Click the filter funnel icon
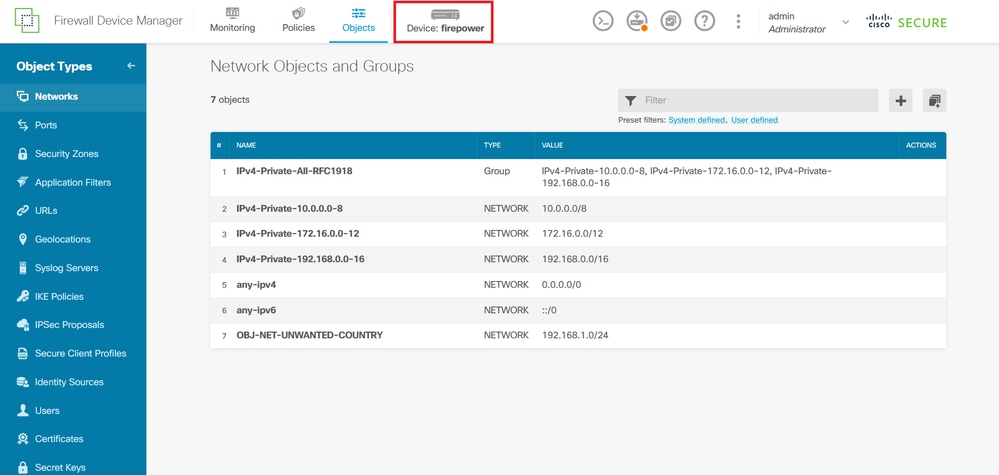This screenshot has height=475, width=999. (x=631, y=101)
